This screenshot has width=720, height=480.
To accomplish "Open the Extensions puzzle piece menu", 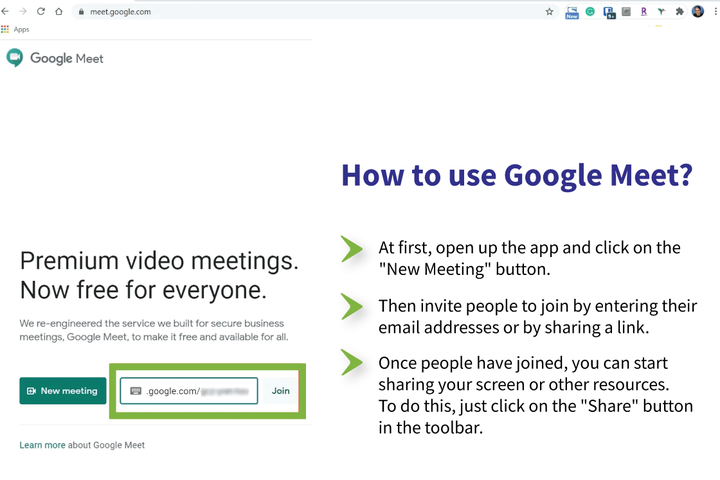I will coord(679,12).
